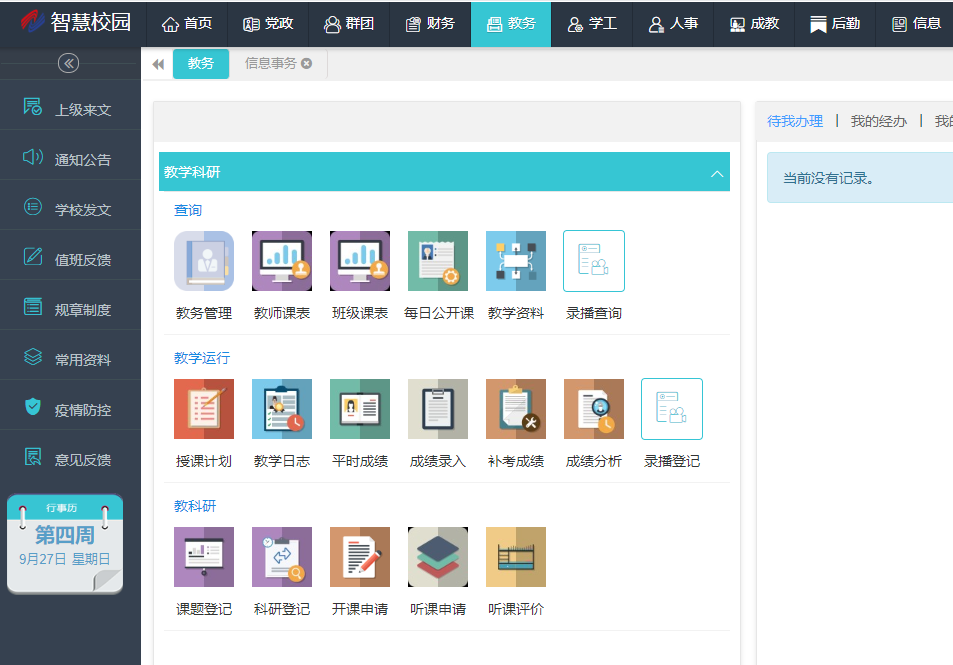
Task: Launch the 平时成绩 module icon
Action: [x=360, y=408]
